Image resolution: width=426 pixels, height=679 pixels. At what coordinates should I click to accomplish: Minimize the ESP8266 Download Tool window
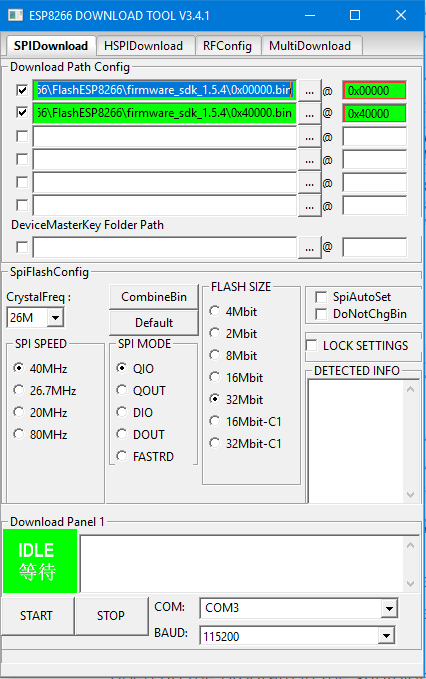coord(310,15)
